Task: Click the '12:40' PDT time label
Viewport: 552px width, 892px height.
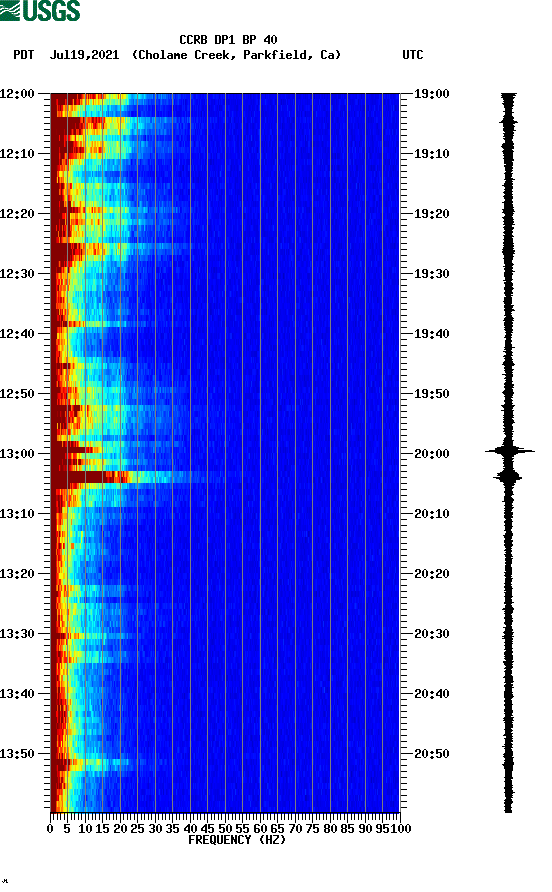Action: point(18,334)
